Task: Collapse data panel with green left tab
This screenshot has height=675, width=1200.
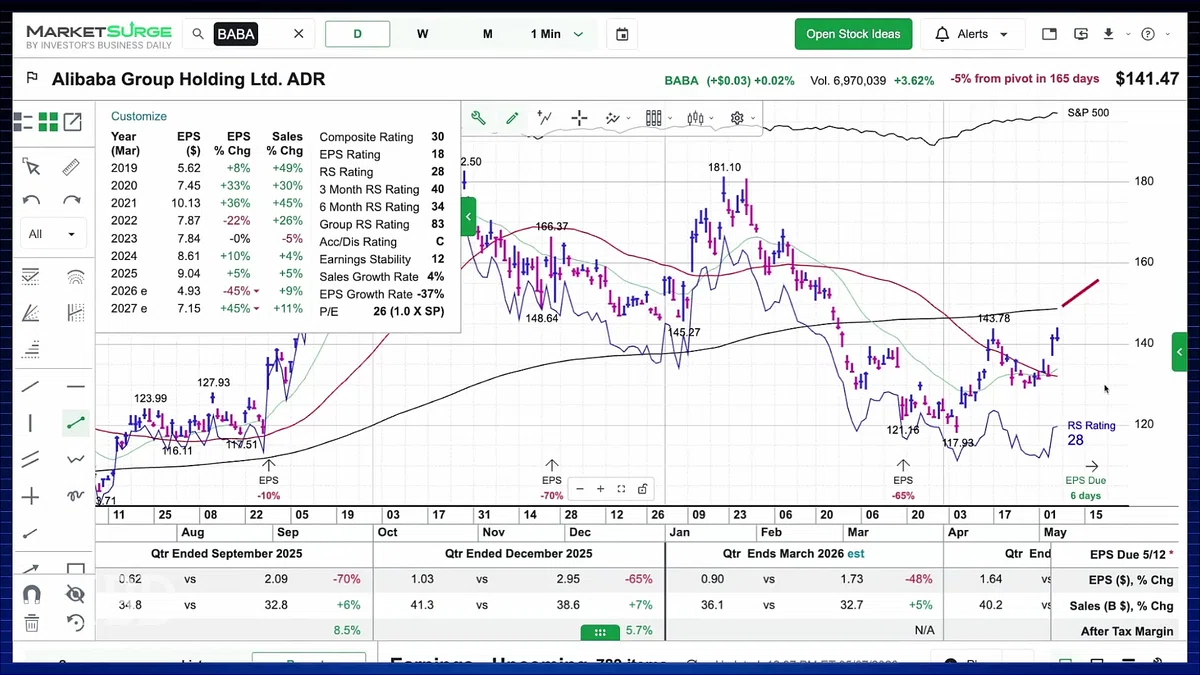Action: click(468, 217)
